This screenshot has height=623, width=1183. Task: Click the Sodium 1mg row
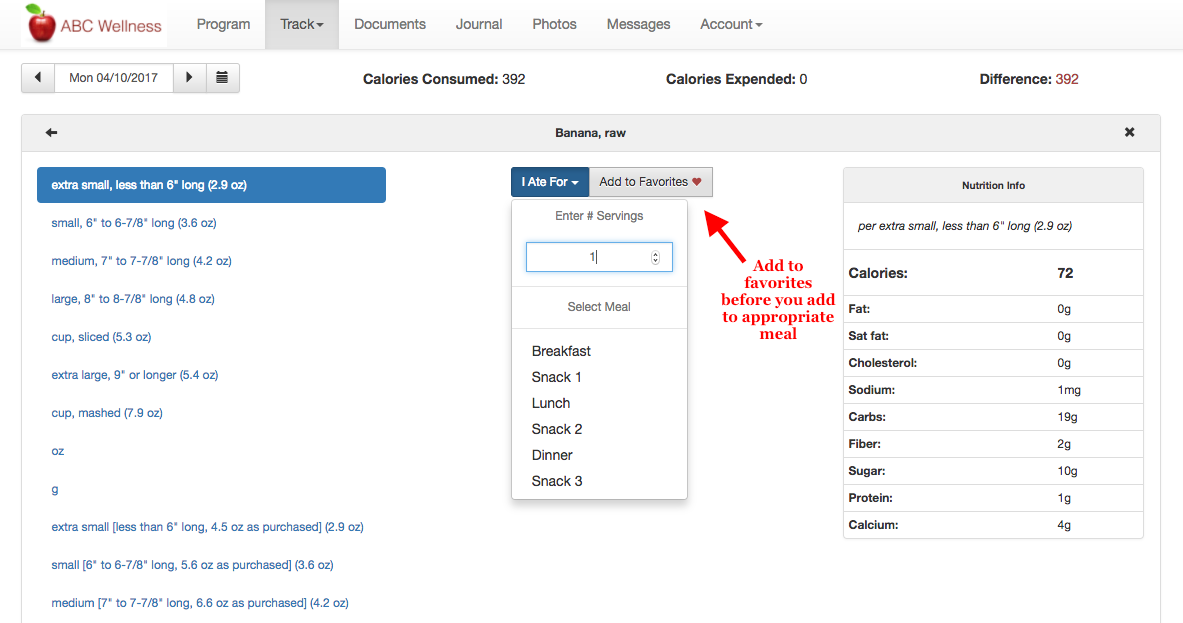click(x=993, y=390)
